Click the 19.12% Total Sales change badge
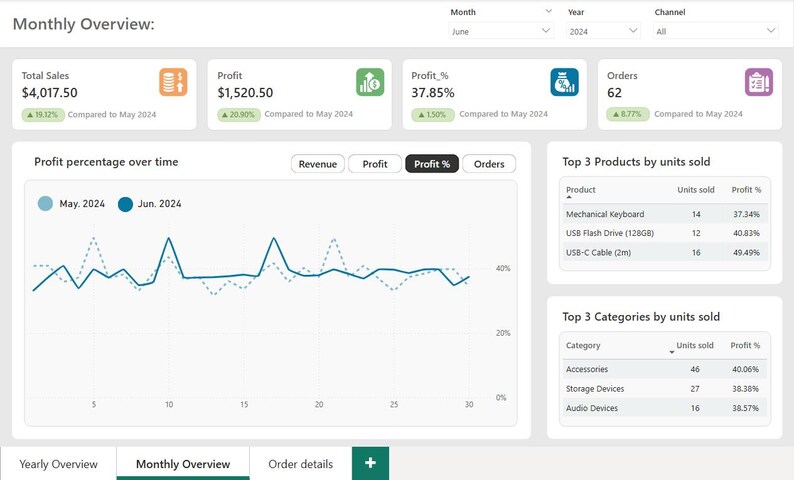 pyautogui.click(x=43, y=115)
